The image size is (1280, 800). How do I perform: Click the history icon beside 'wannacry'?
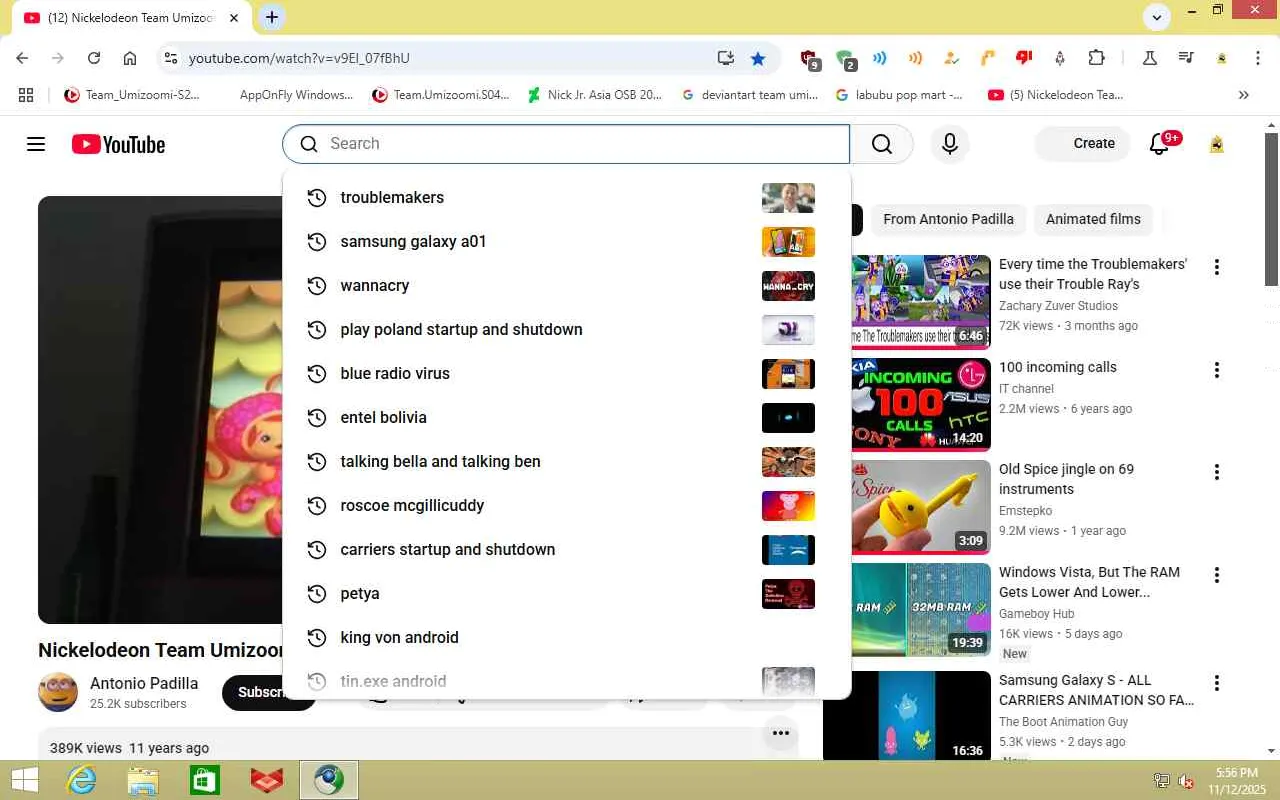click(x=316, y=286)
